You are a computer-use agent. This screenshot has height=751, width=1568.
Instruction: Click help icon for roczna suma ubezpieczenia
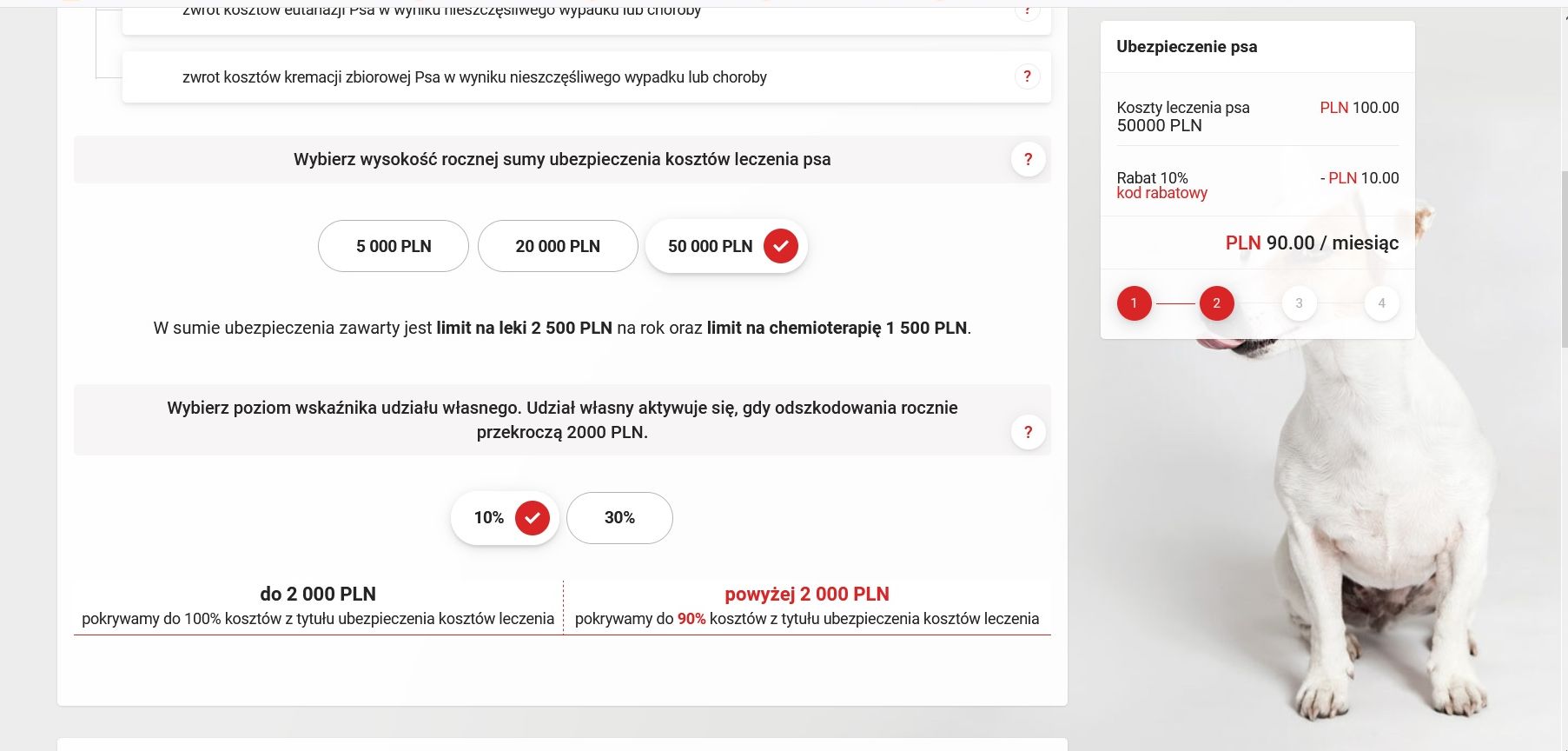1028,159
